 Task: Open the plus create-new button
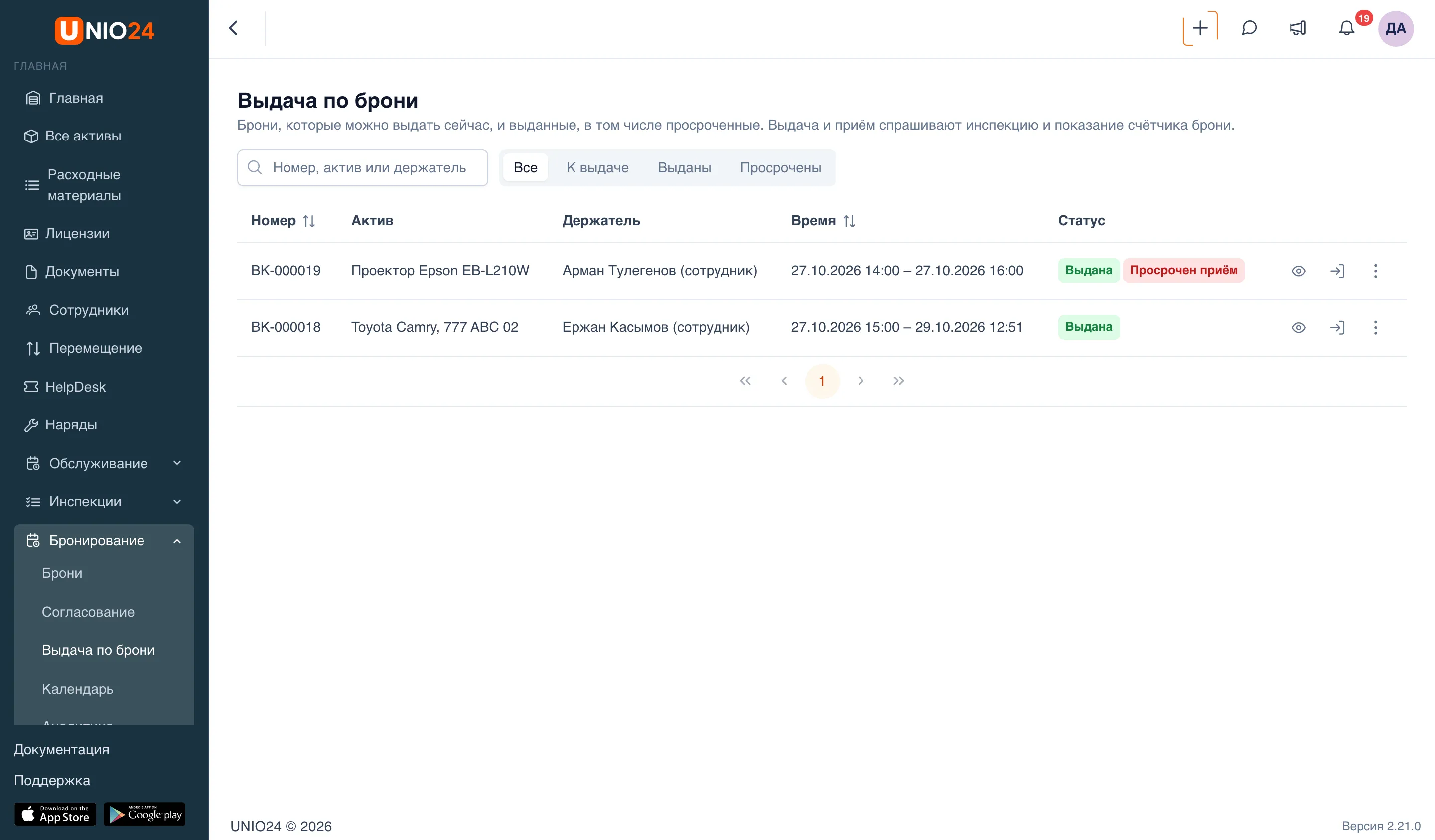click(1200, 28)
